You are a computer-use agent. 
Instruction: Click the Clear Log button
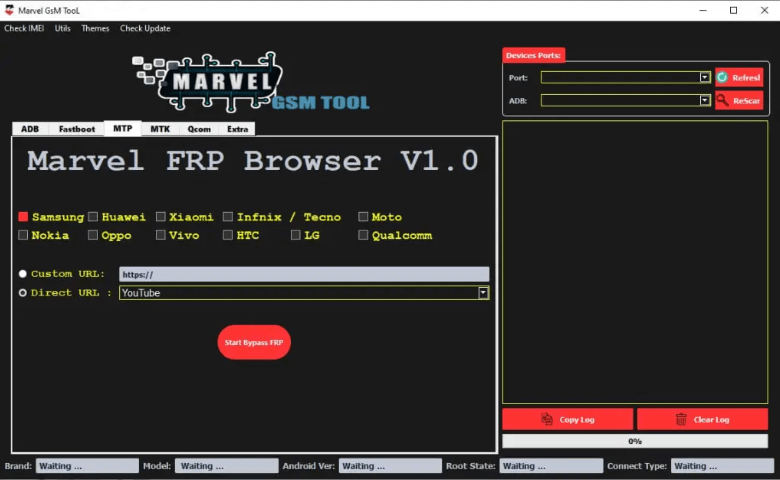702,419
